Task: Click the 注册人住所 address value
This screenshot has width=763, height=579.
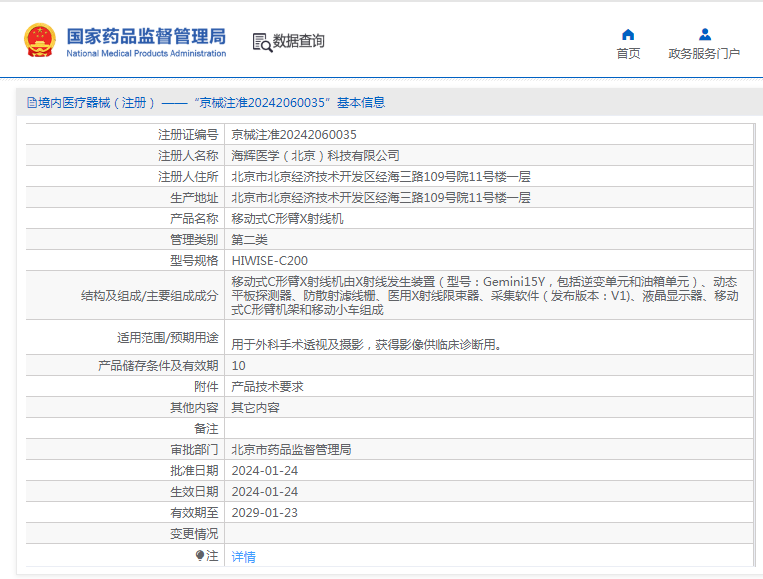Action: pos(381,177)
